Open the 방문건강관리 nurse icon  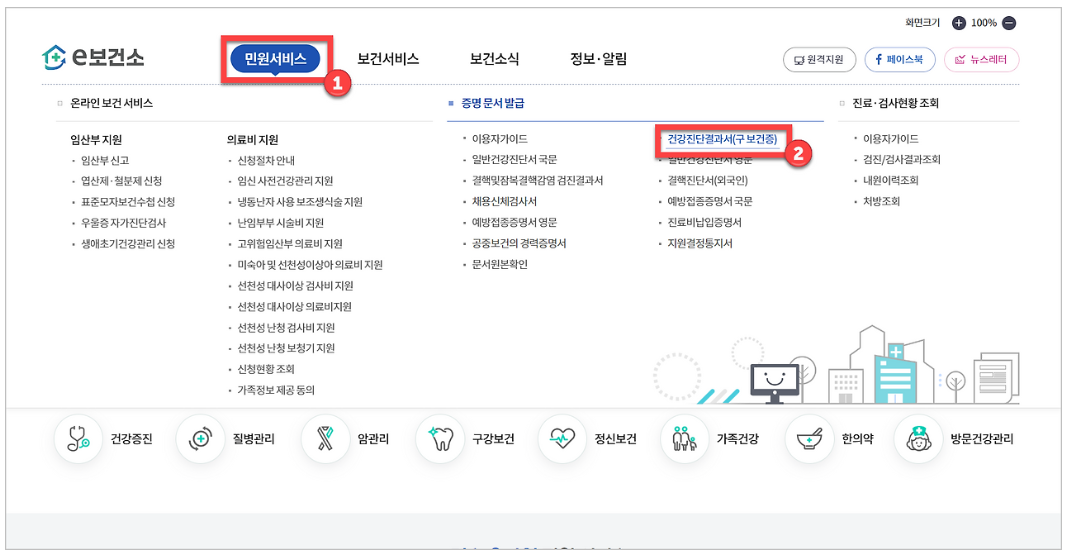pyautogui.click(x=918, y=439)
